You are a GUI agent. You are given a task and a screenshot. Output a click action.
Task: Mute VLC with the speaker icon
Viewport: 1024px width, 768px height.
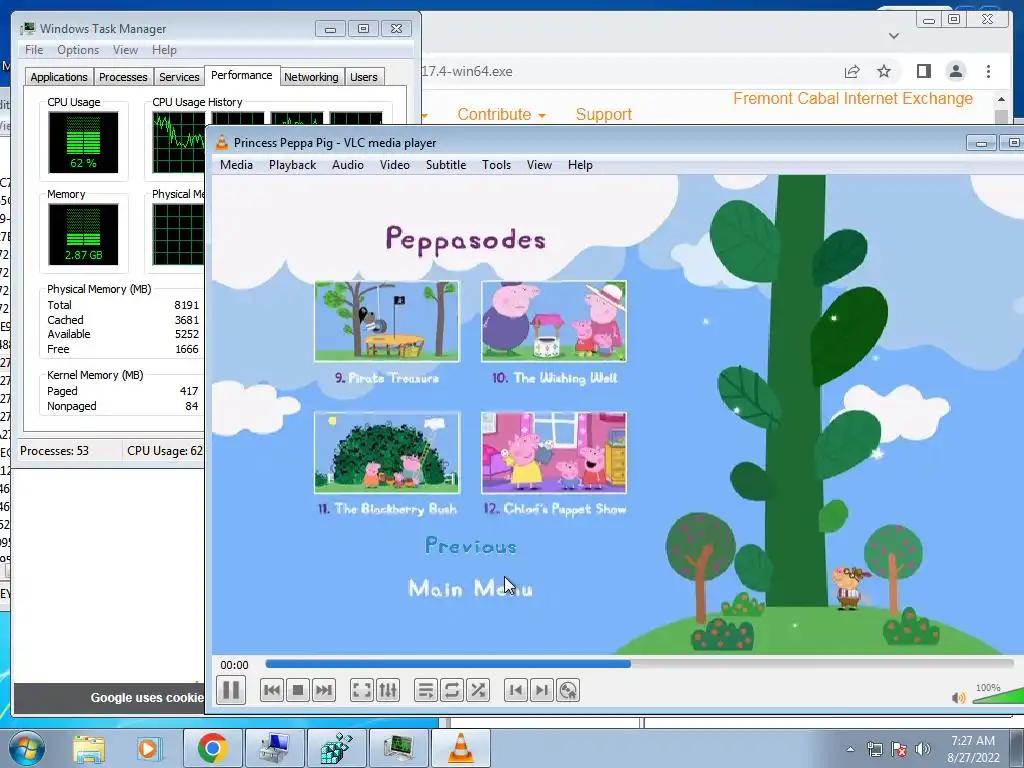click(959, 697)
